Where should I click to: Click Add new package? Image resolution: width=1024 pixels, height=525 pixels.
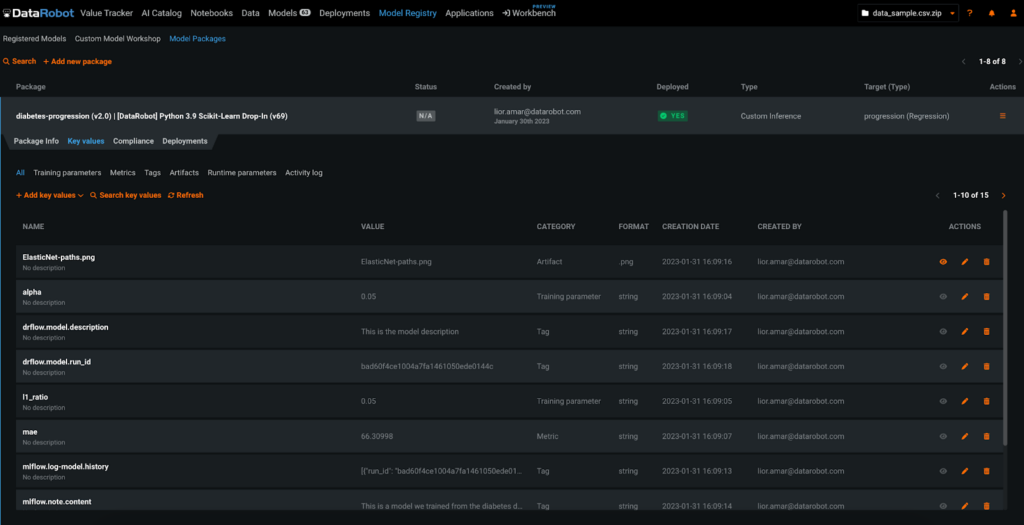[x=77, y=61]
